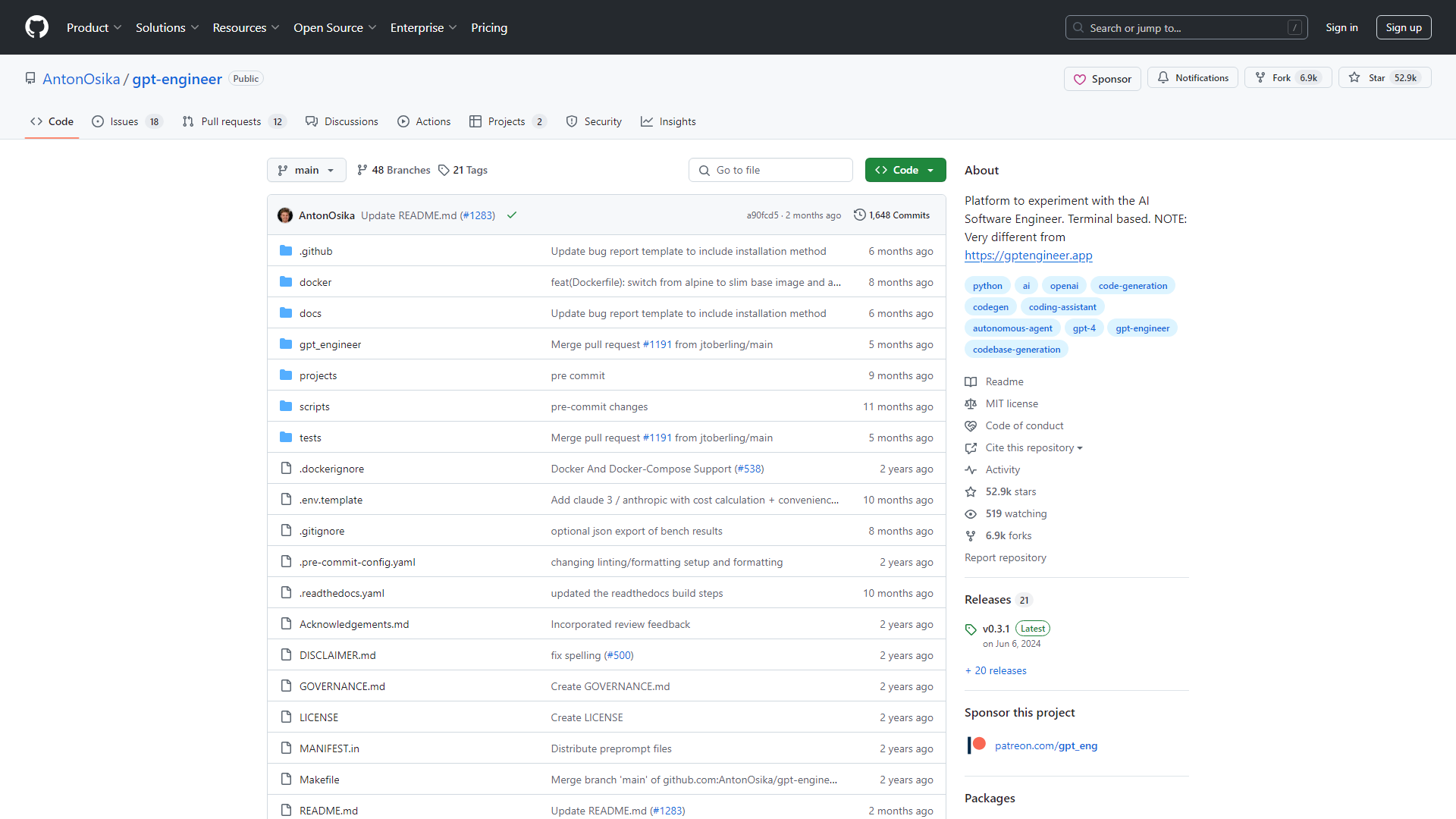Click the 21 Tags link
Screen dimensions: 1456x819
click(x=463, y=170)
